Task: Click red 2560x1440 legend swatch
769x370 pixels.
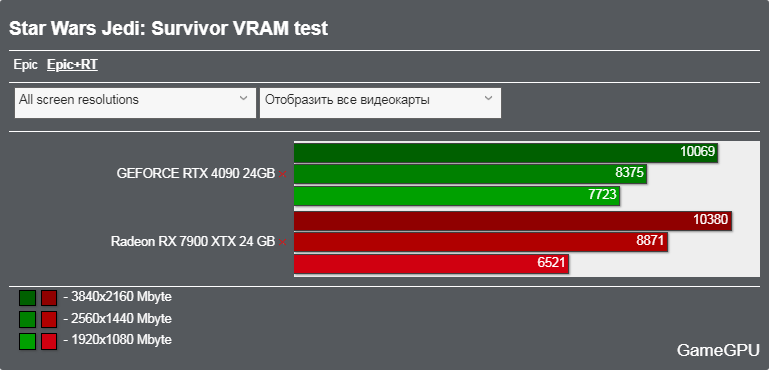Action: (49, 319)
